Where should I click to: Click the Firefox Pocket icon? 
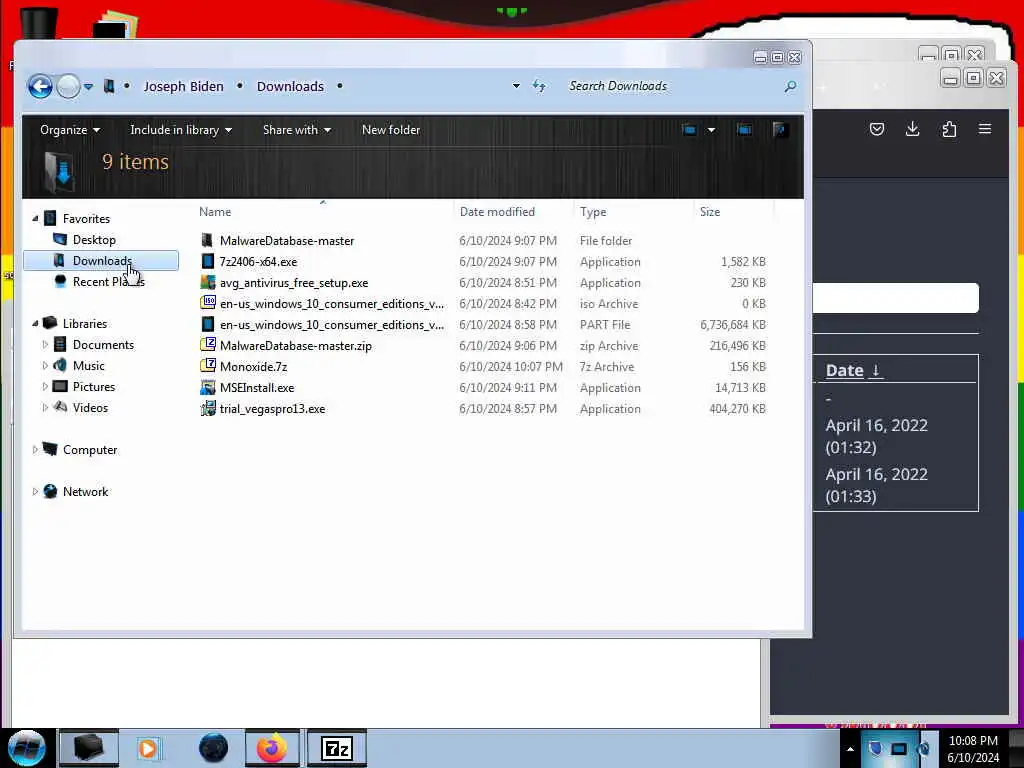pos(876,129)
